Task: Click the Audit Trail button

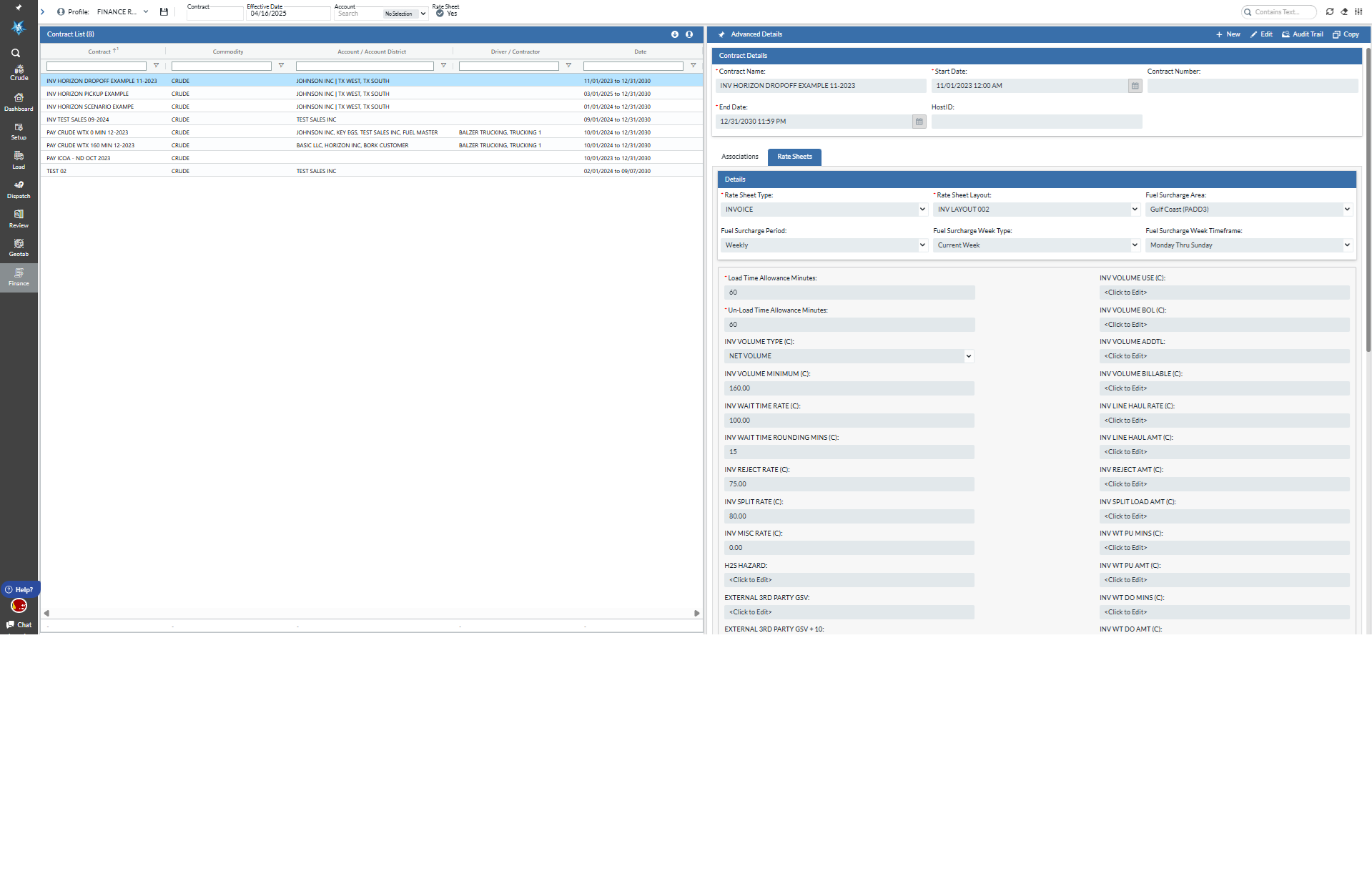Action: (1301, 34)
